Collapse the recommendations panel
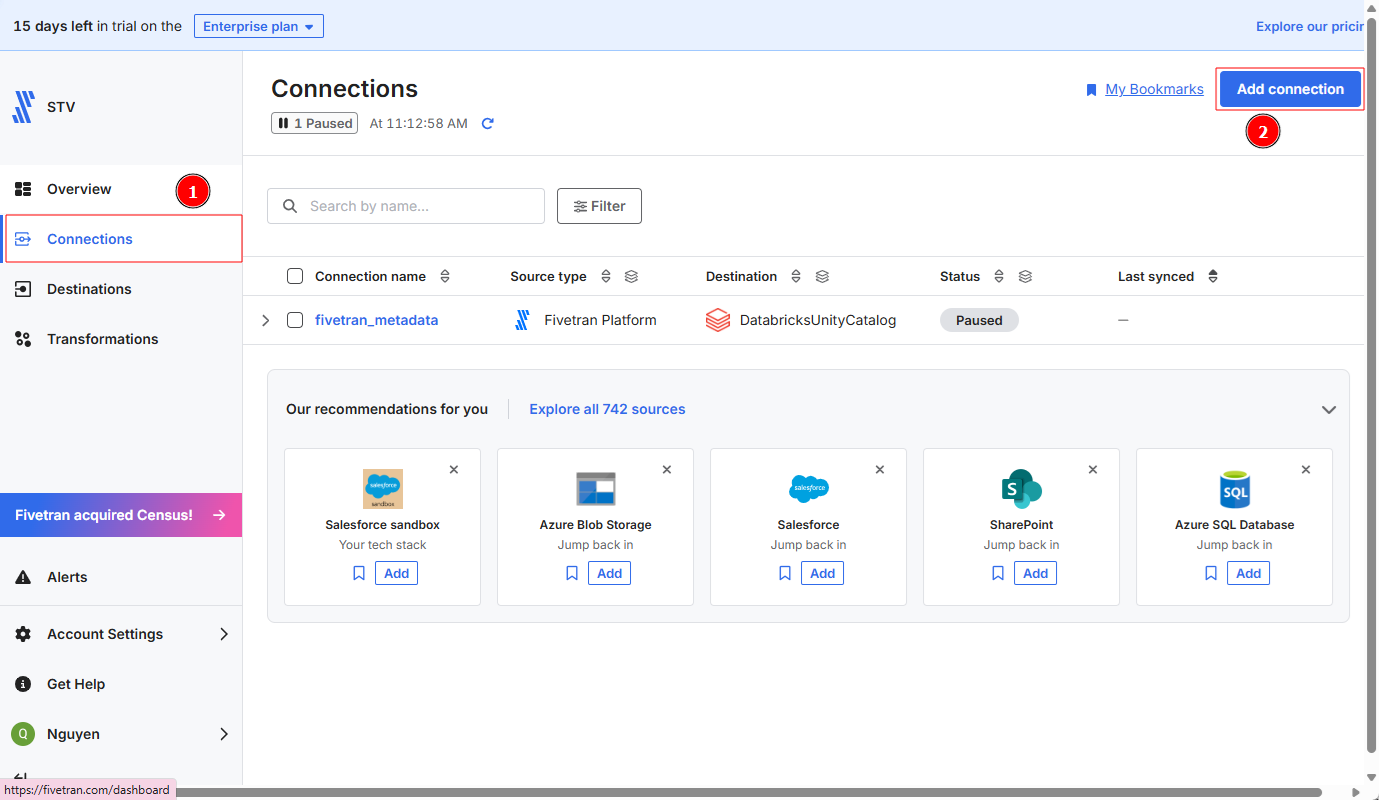The image size is (1379, 800). click(1328, 410)
